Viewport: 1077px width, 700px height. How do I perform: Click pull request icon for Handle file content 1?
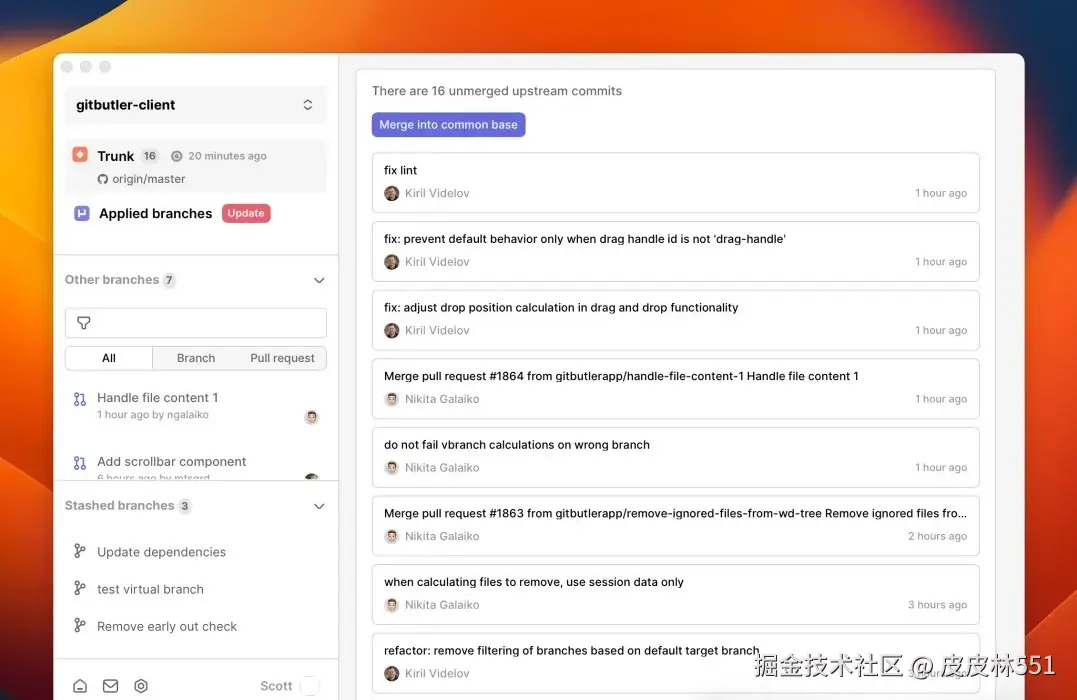(x=80, y=399)
